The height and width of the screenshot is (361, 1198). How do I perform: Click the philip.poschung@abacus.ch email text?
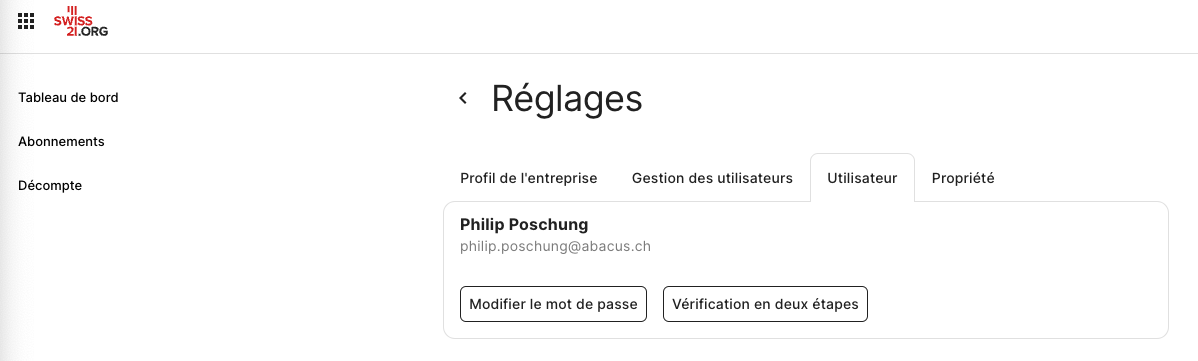(555, 247)
